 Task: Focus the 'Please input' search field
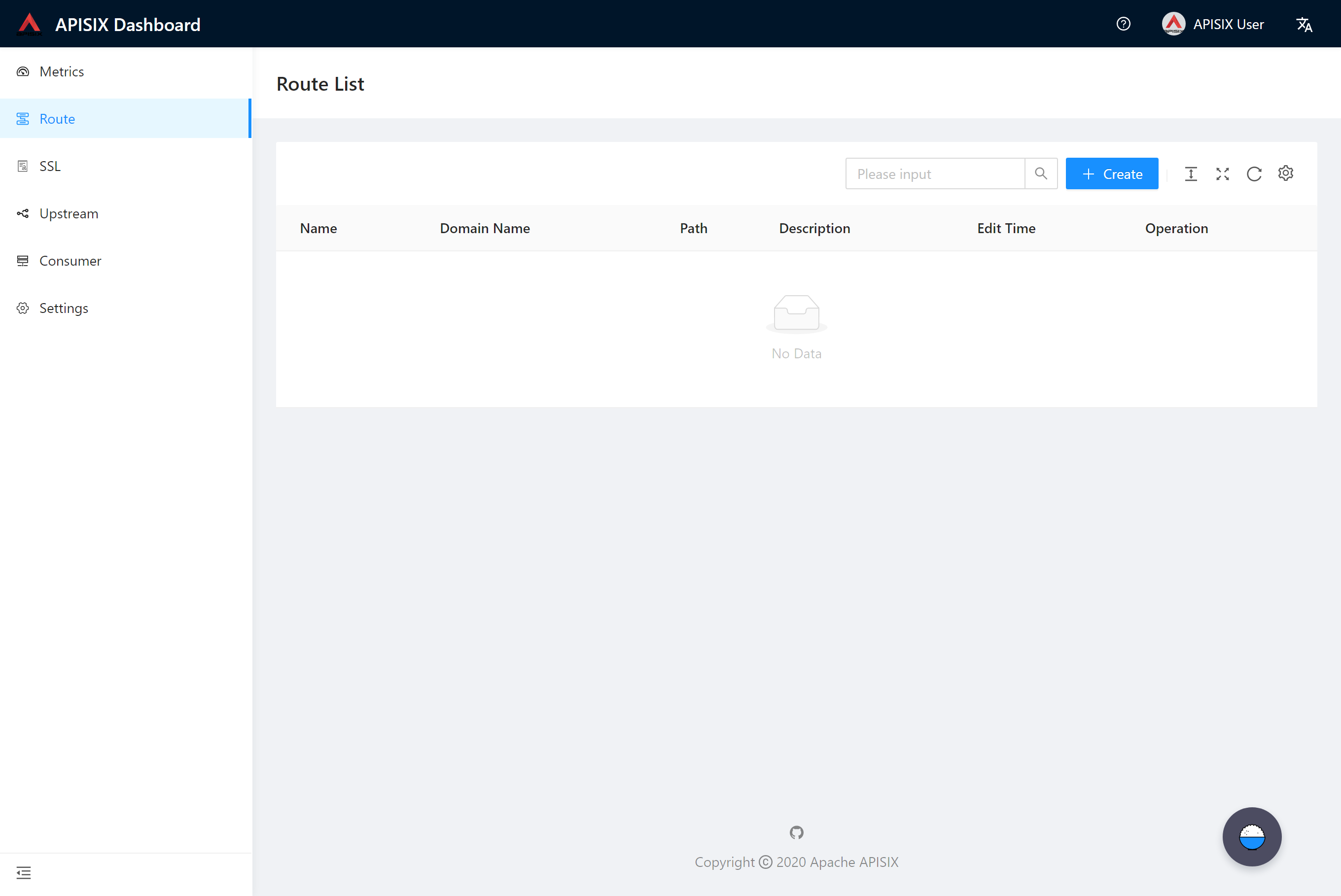[x=935, y=173]
